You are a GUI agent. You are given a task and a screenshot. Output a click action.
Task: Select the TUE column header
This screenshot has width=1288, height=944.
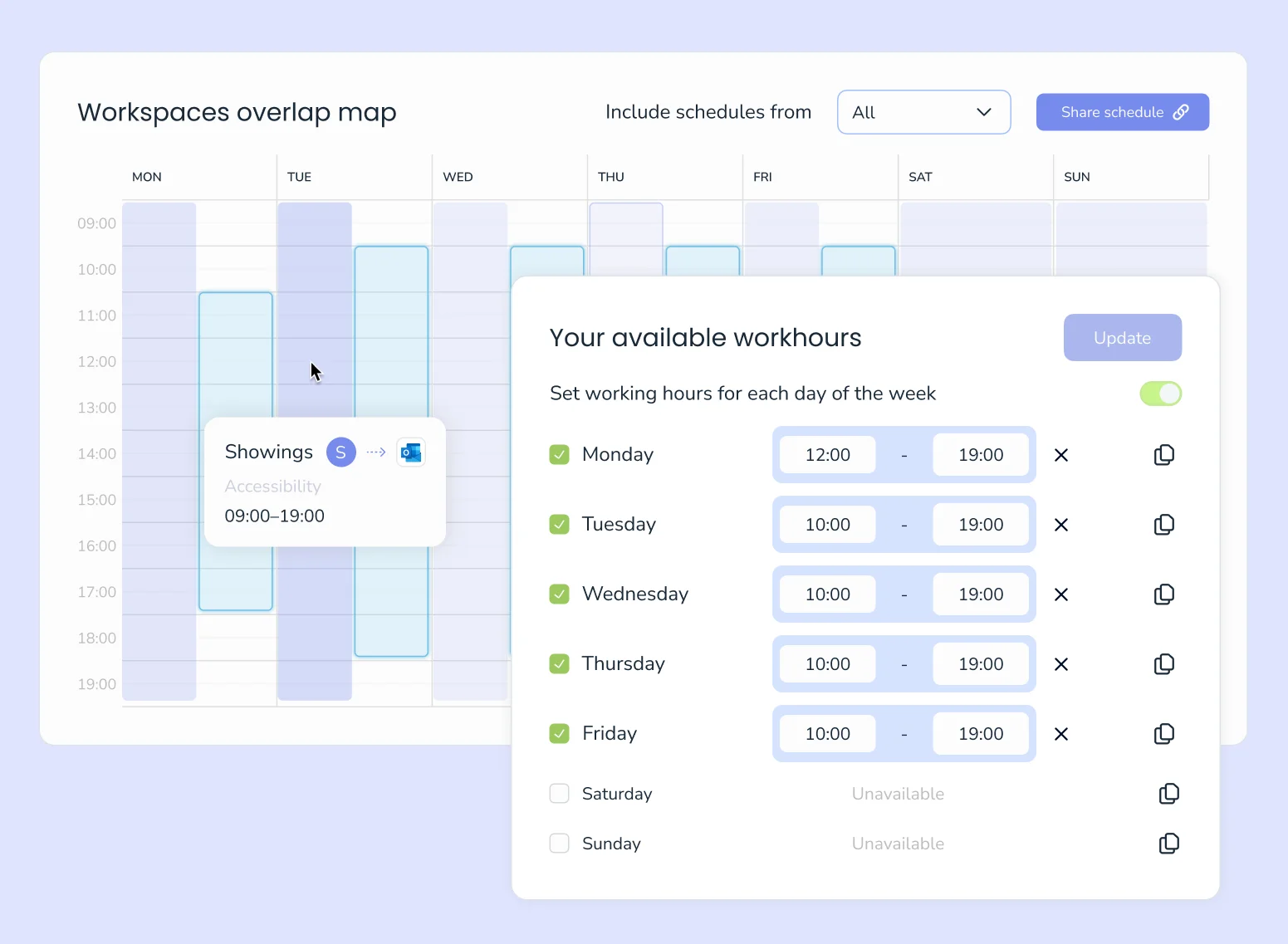point(299,177)
